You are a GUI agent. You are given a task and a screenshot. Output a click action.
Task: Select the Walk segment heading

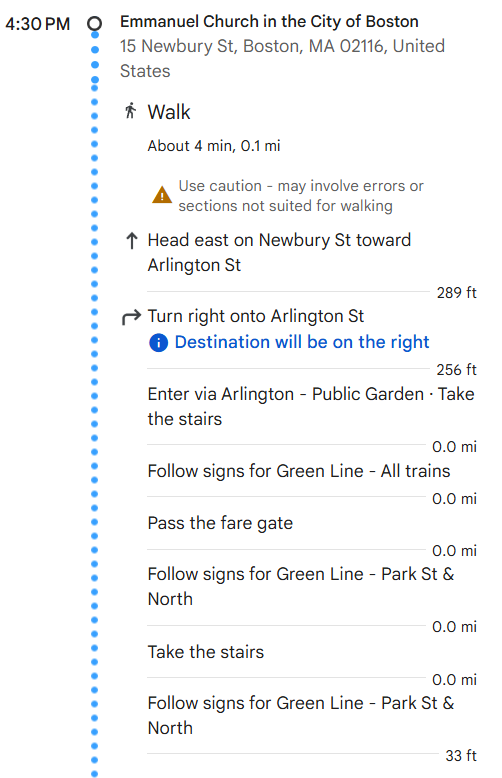click(169, 112)
